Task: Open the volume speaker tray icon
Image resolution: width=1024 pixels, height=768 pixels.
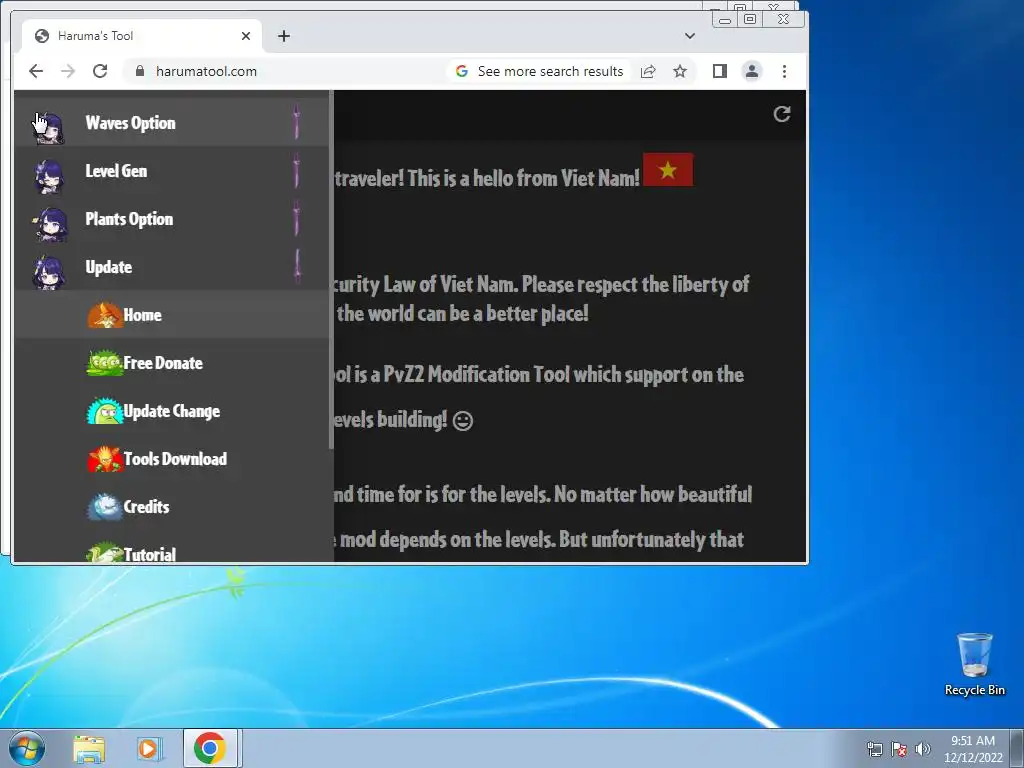Action: [922, 749]
